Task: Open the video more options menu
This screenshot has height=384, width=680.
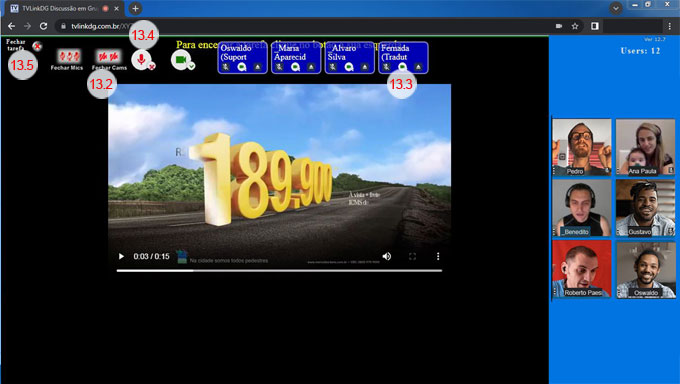Action: [x=438, y=256]
